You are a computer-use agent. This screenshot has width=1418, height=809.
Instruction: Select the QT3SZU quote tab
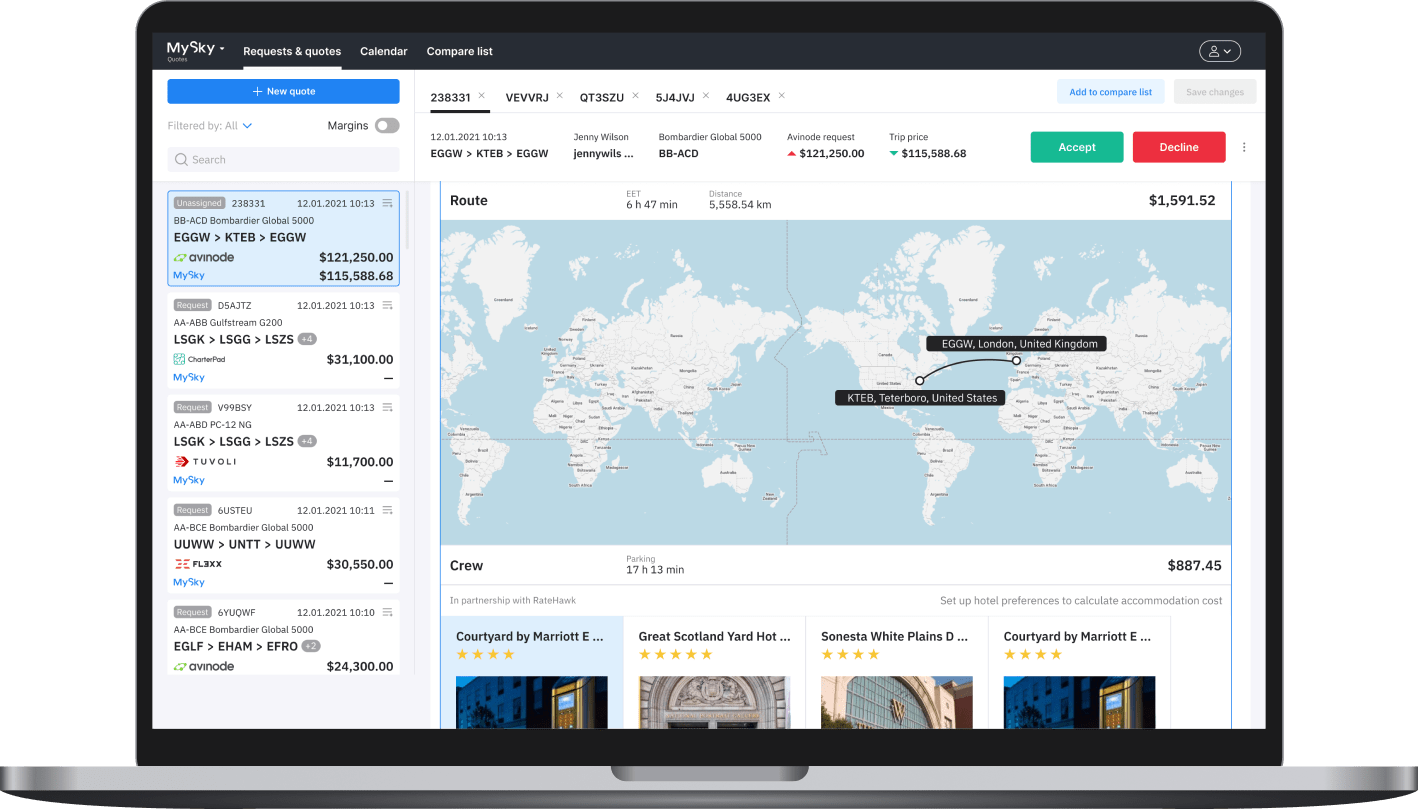[602, 97]
